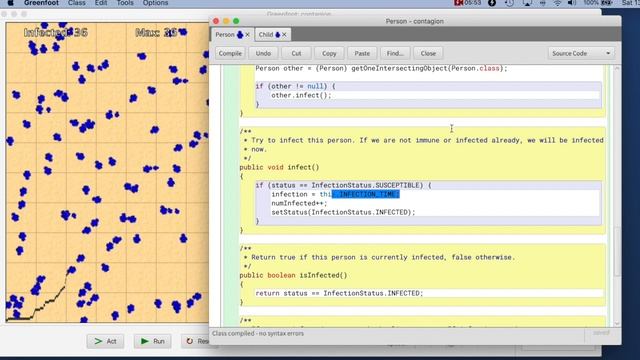Click the Compile button in the editor
The height and width of the screenshot is (360, 640).
tap(230, 53)
